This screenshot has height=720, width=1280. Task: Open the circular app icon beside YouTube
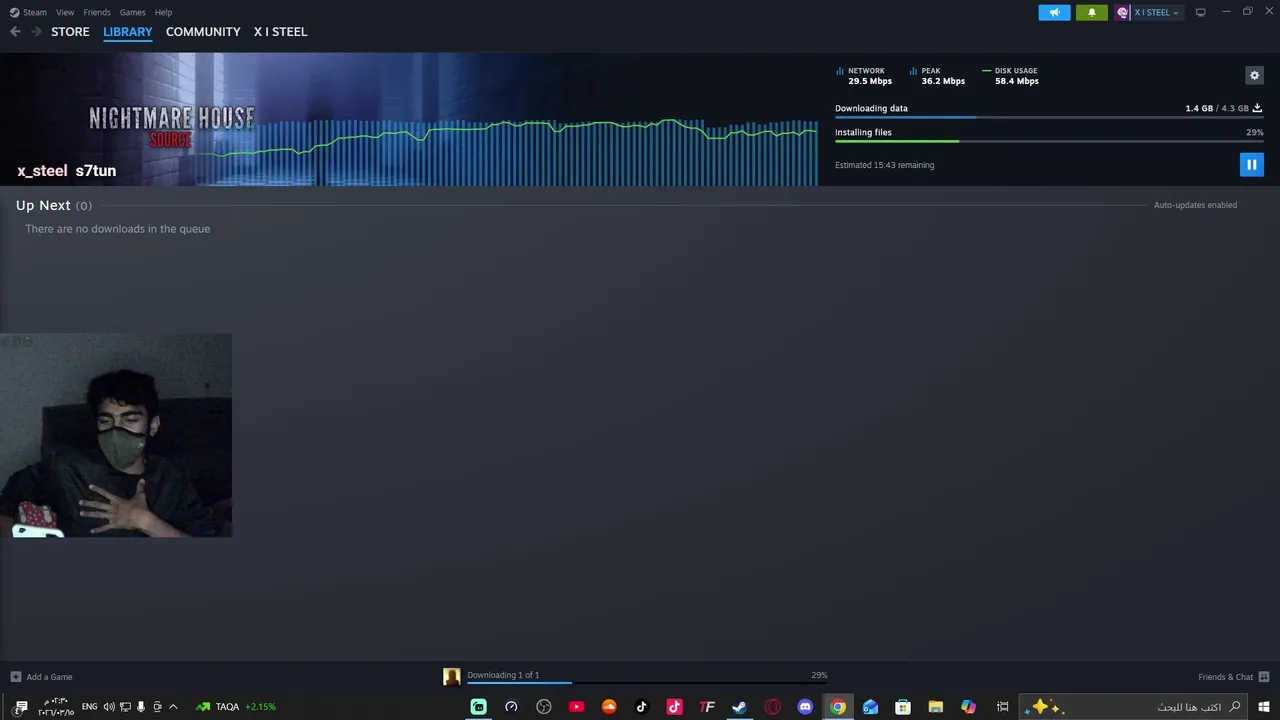(x=544, y=707)
